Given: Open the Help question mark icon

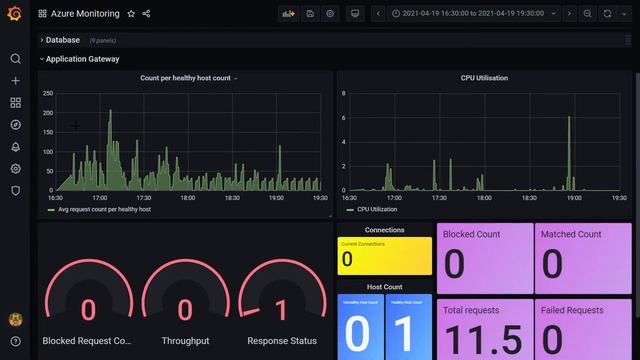Looking at the screenshot, I should pyautogui.click(x=16, y=341).
